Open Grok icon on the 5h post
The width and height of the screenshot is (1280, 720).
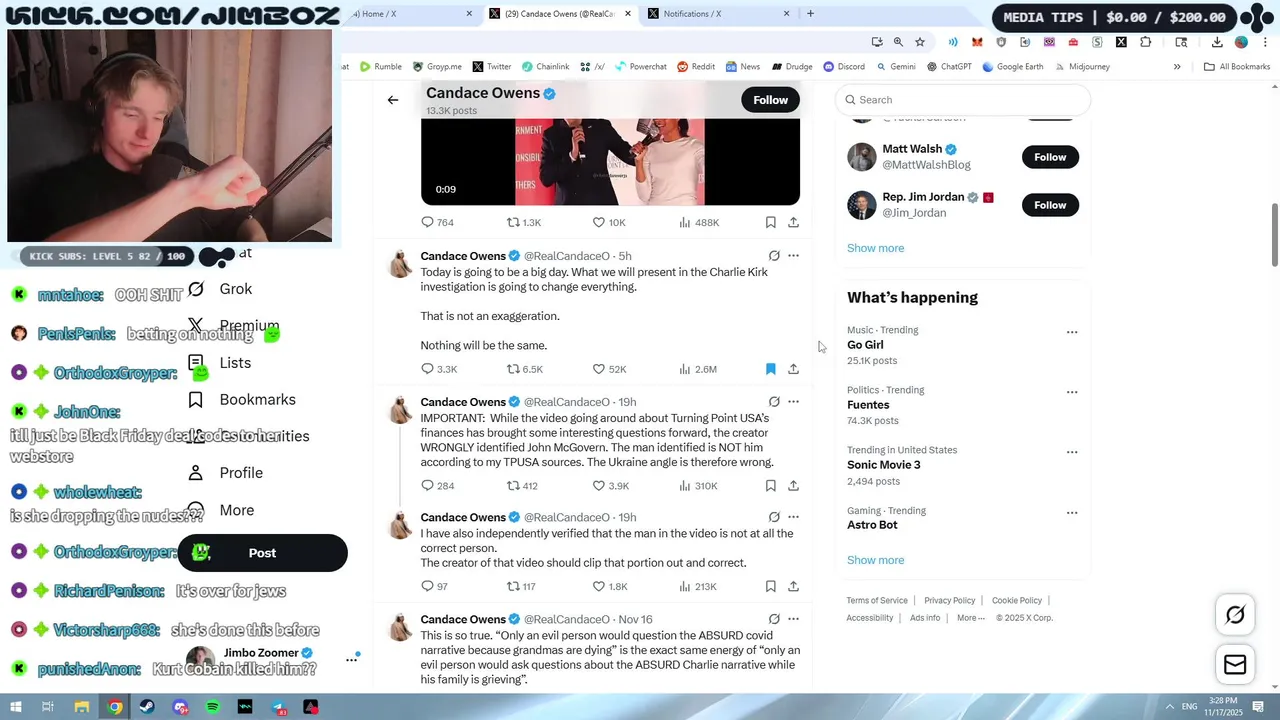774,256
